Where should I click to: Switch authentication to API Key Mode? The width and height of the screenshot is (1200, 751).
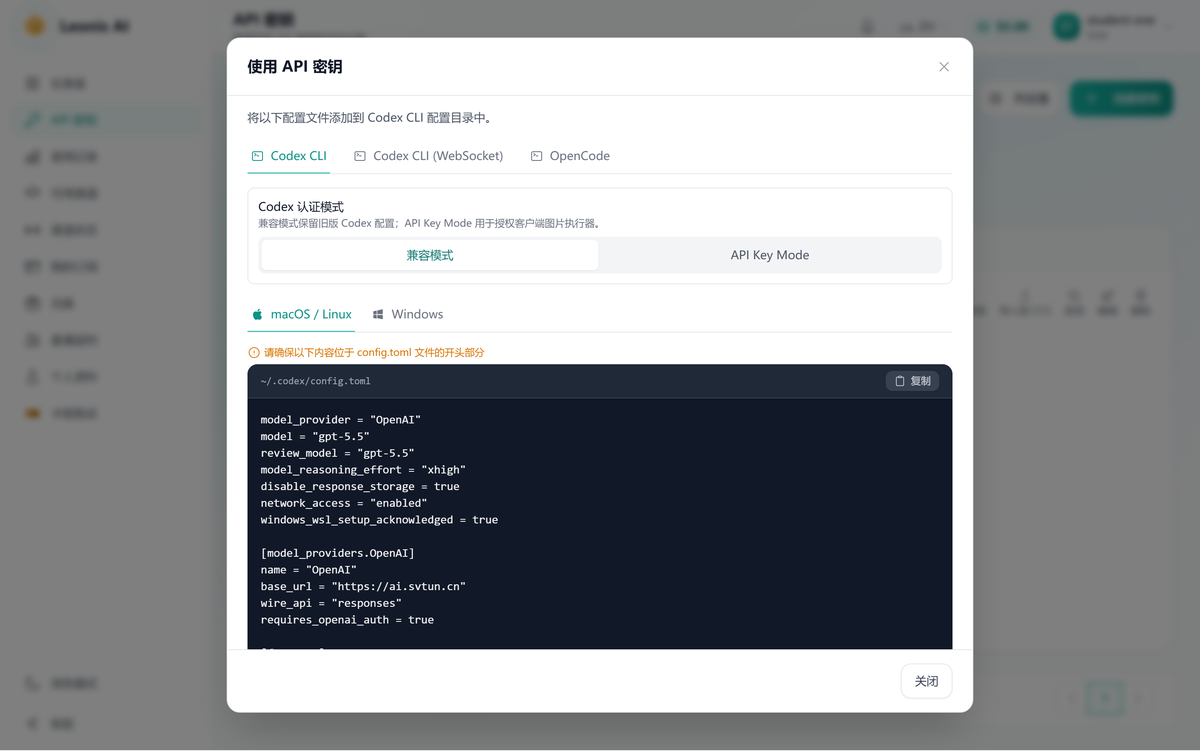tap(770, 255)
